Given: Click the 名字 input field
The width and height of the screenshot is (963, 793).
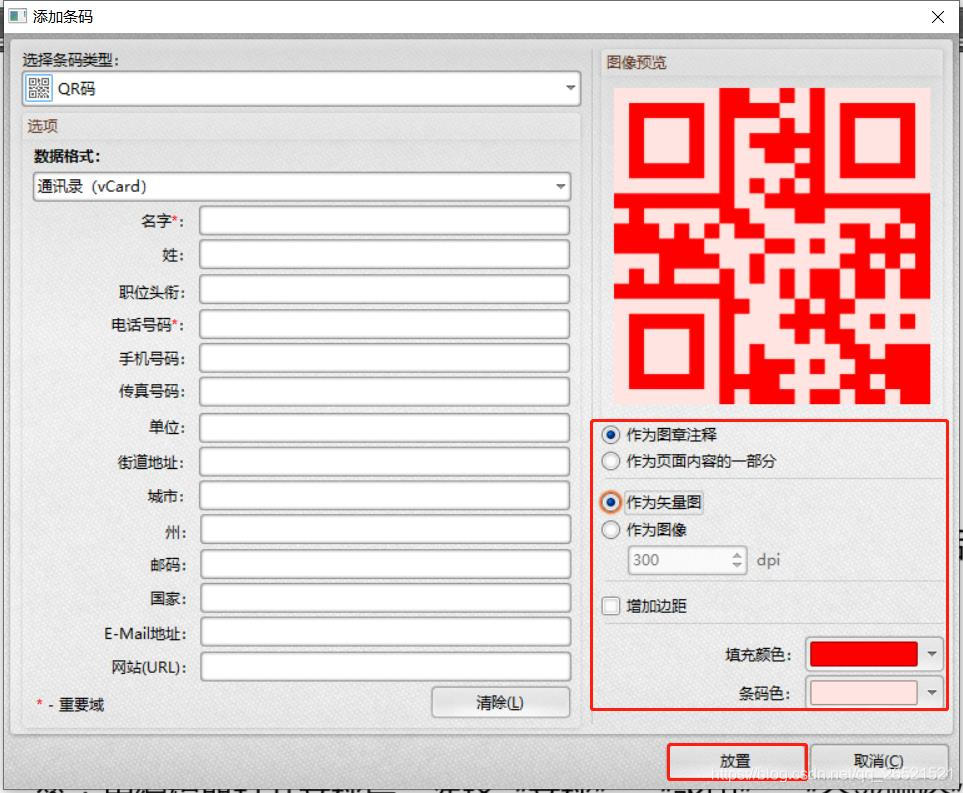Looking at the screenshot, I should pos(384,221).
